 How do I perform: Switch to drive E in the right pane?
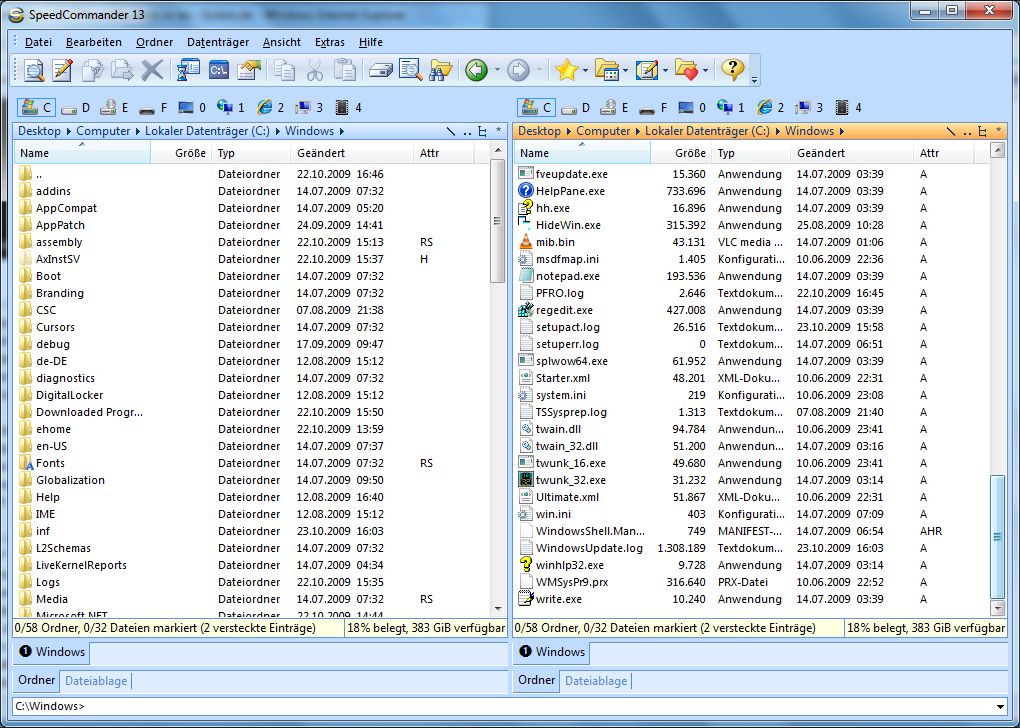point(617,106)
